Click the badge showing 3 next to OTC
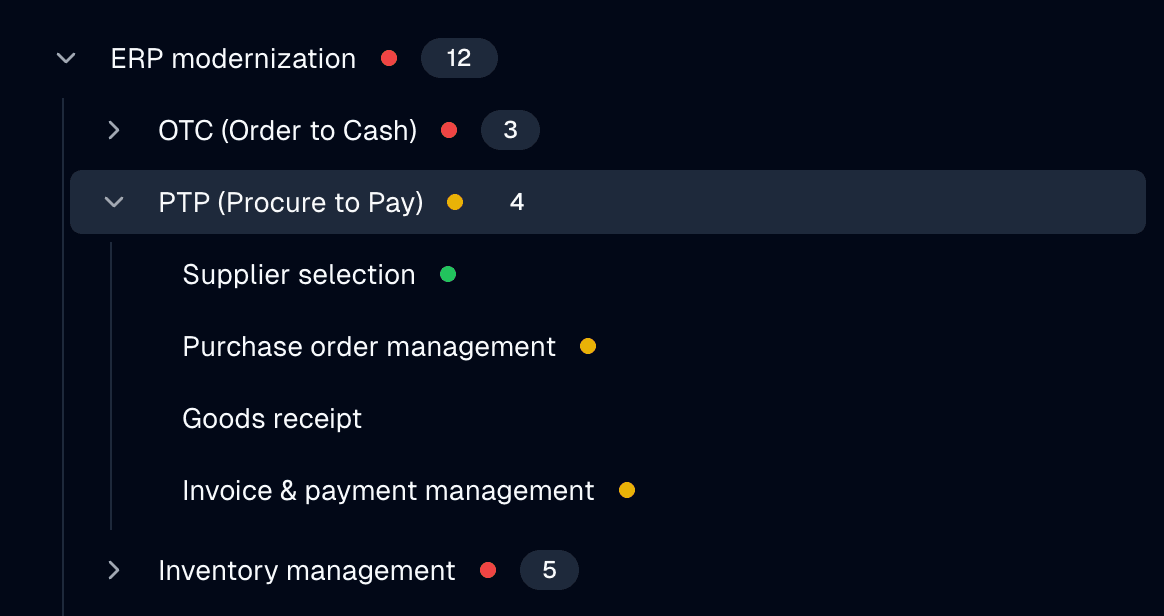The width and height of the screenshot is (1164, 616). (x=510, y=130)
